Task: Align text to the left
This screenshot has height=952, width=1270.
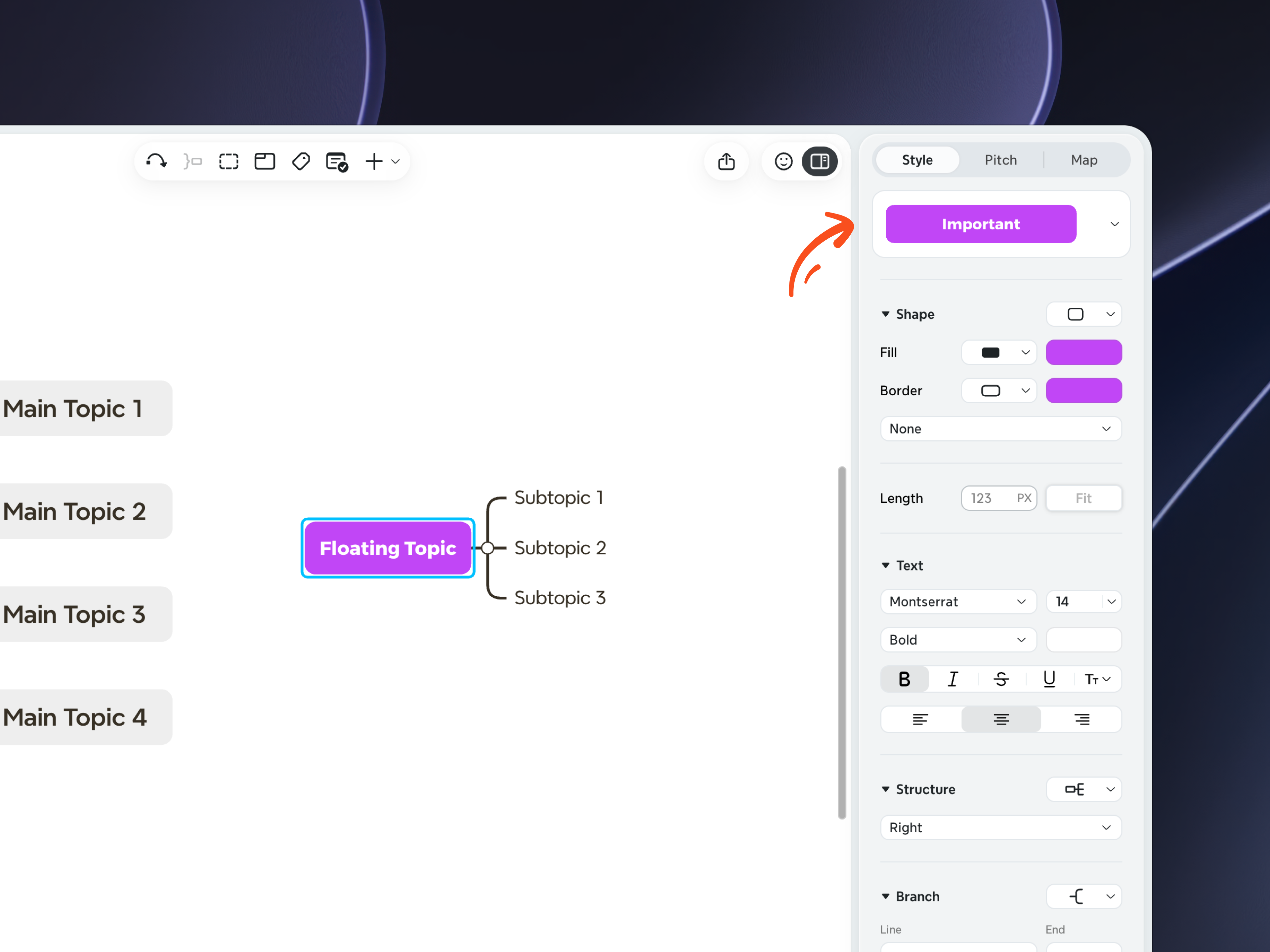Action: coord(920,720)
